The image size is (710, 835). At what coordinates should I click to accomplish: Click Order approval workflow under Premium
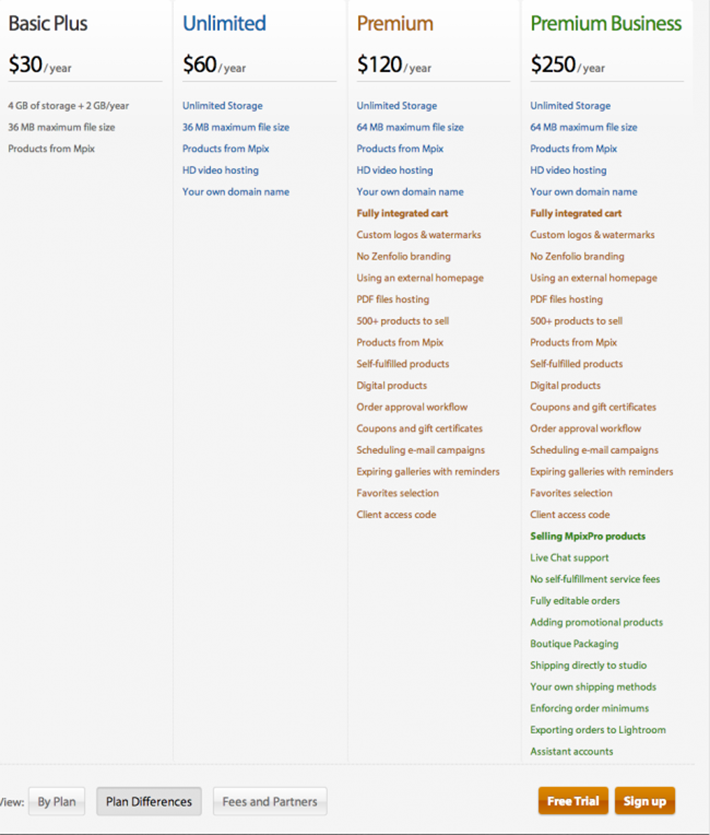tap(412, 407)
